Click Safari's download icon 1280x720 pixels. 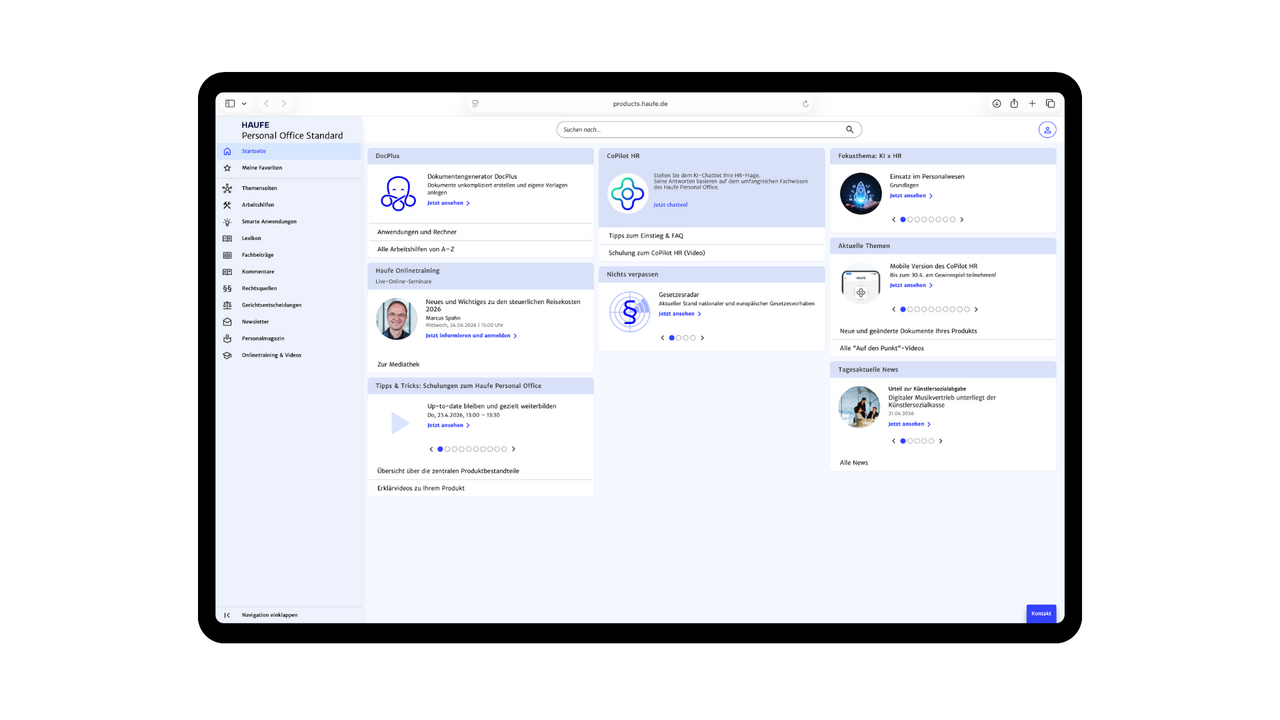997,104
